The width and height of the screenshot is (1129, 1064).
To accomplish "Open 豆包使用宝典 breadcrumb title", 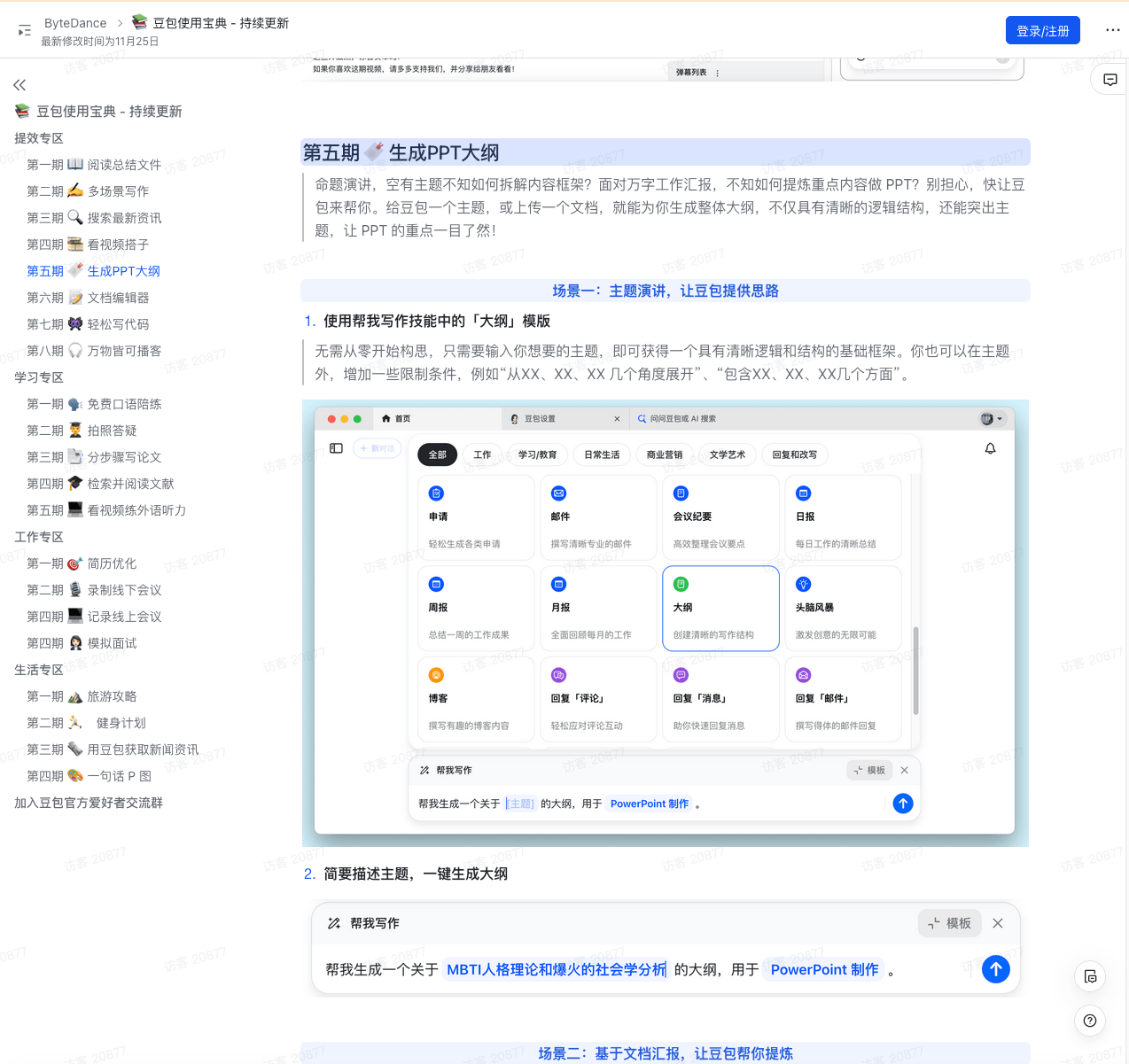I will 211,23.
